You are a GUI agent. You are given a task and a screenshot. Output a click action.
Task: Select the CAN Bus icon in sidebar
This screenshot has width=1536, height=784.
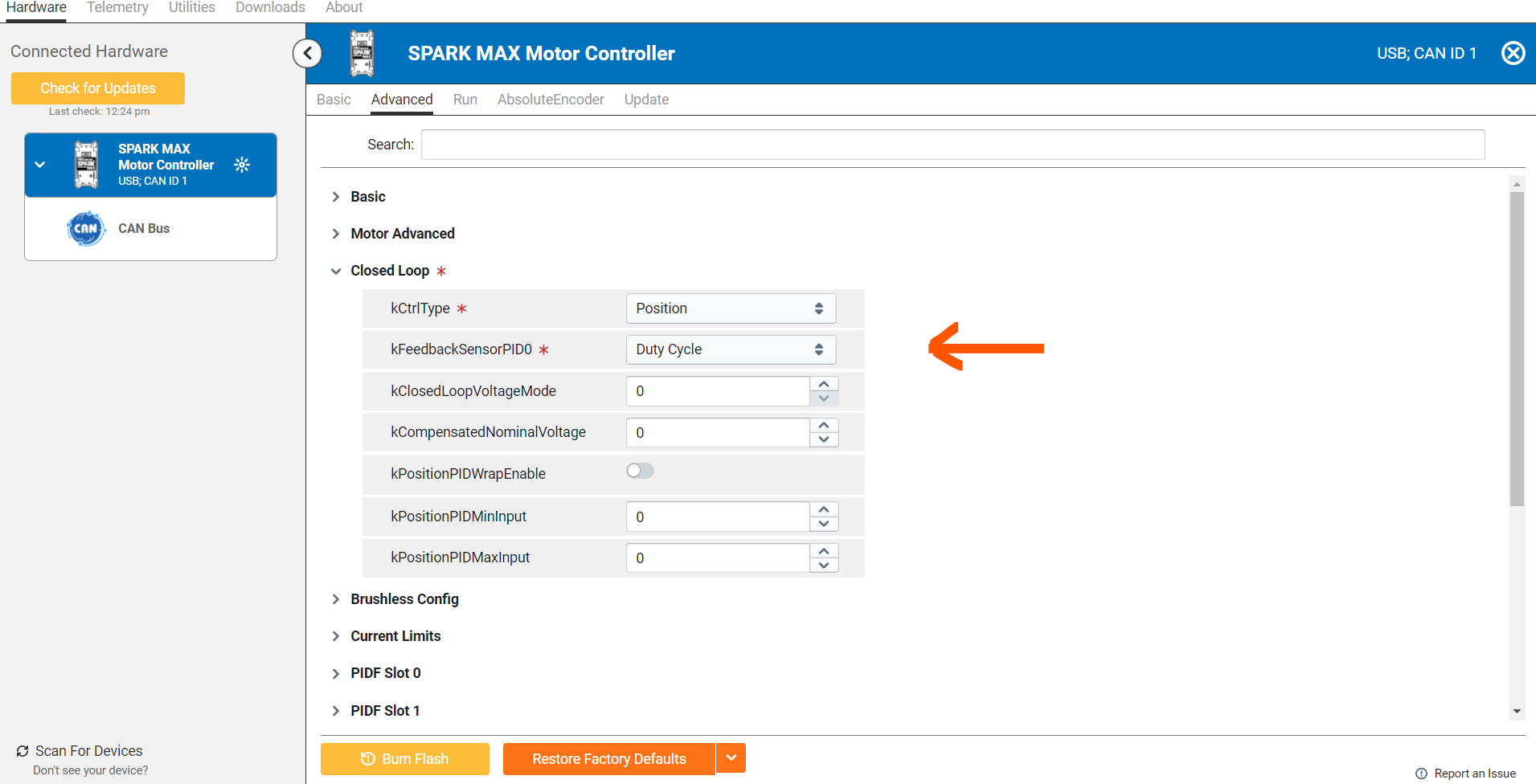tap(86, 229)
